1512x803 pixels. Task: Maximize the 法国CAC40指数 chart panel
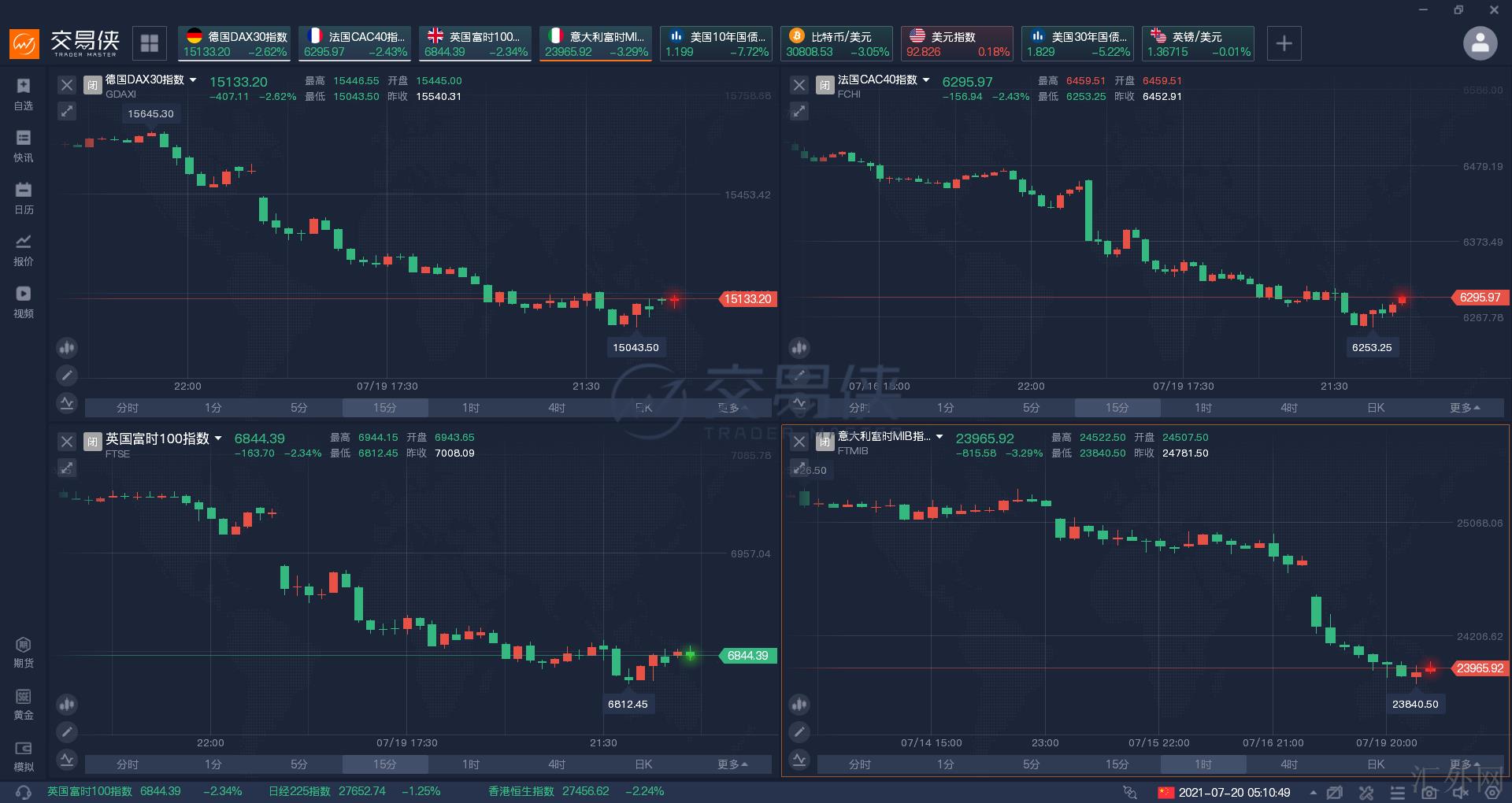tap(799, 111)
